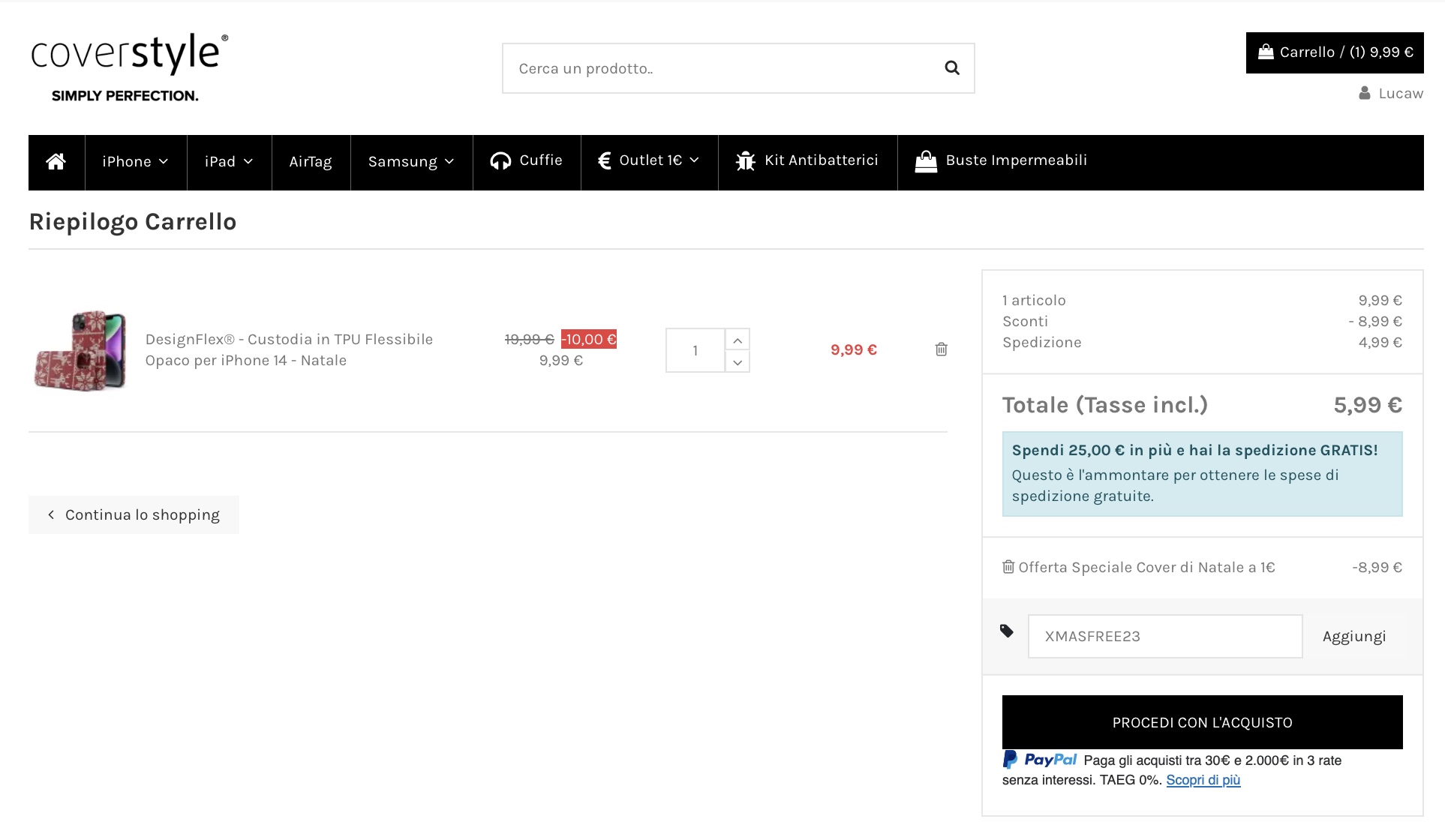Click the -10,00 € discount badge
This screenshot has height=840, width=1445.
(589, 339)
